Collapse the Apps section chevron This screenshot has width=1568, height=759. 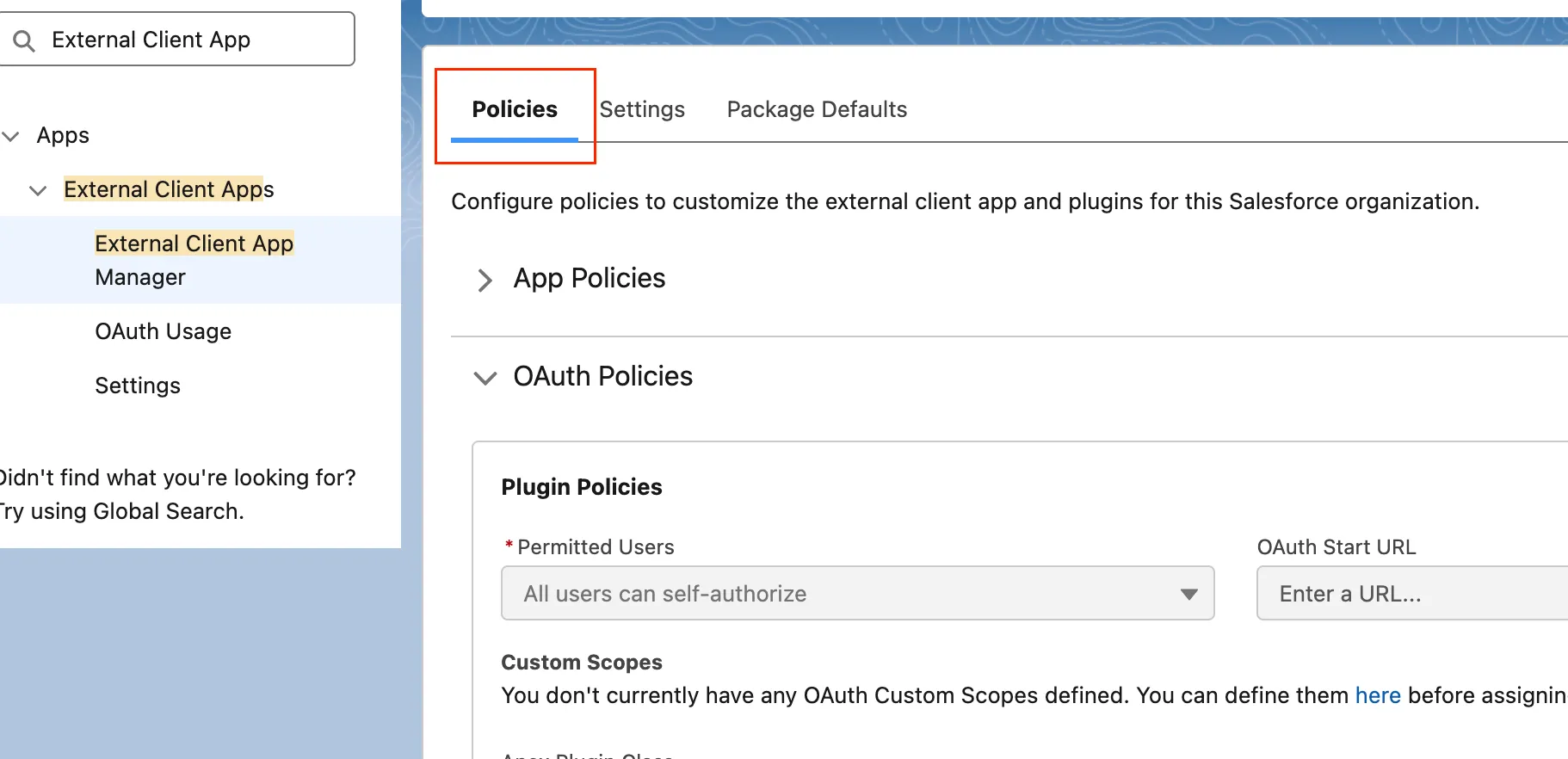pyautogui.click(x=11, y=136)
